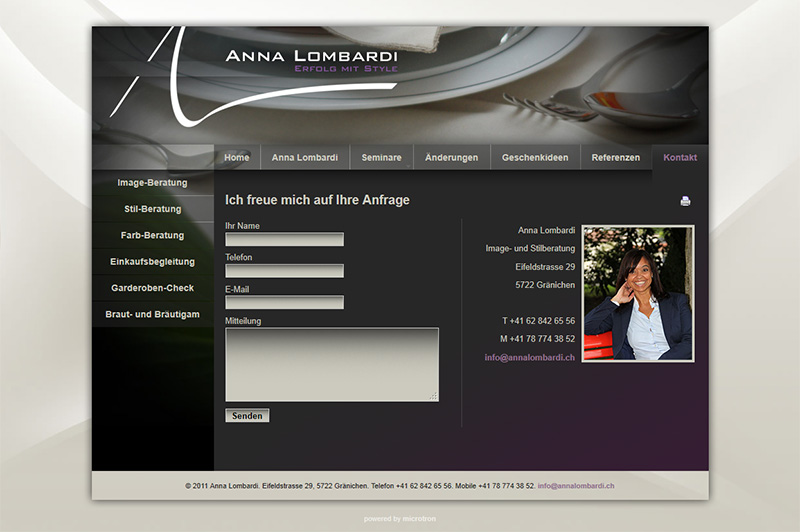Go to Anna Lombardi navigation tab
The width and height of the screenshot is (800, 532).
pos(305,158)
